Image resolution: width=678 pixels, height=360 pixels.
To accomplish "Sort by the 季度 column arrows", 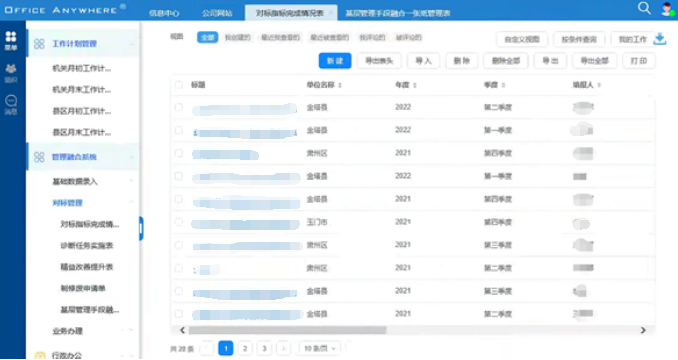I will [504, 85].
